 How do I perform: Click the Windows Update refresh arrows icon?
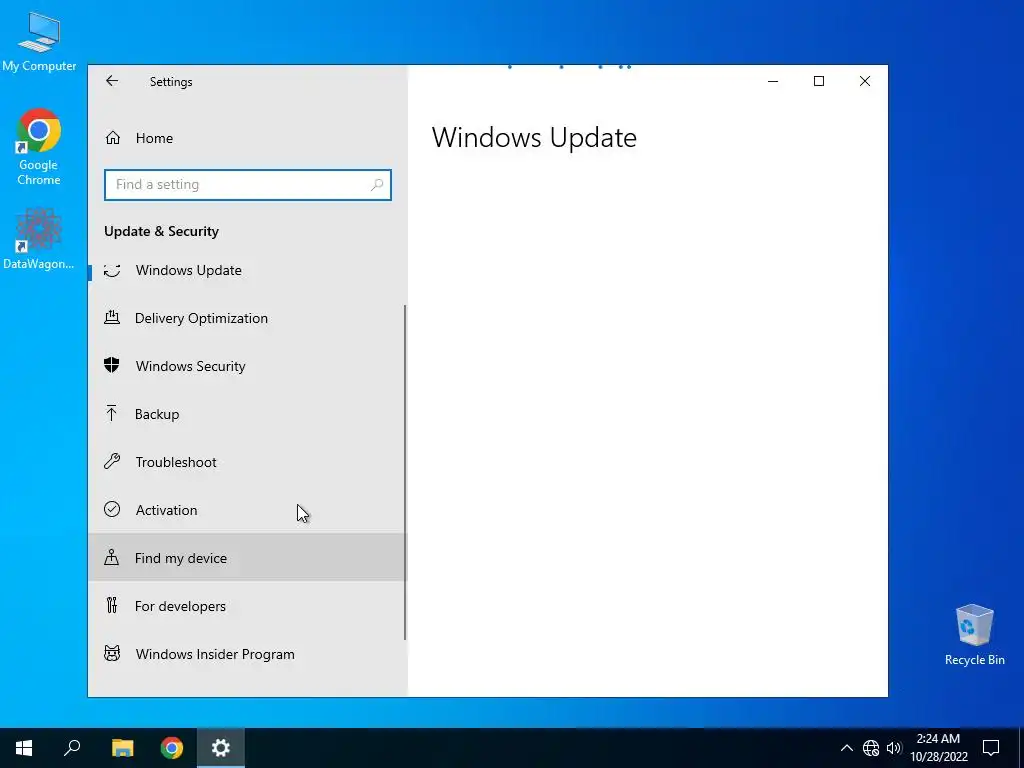pyautogui.click(x=112, y=270)
